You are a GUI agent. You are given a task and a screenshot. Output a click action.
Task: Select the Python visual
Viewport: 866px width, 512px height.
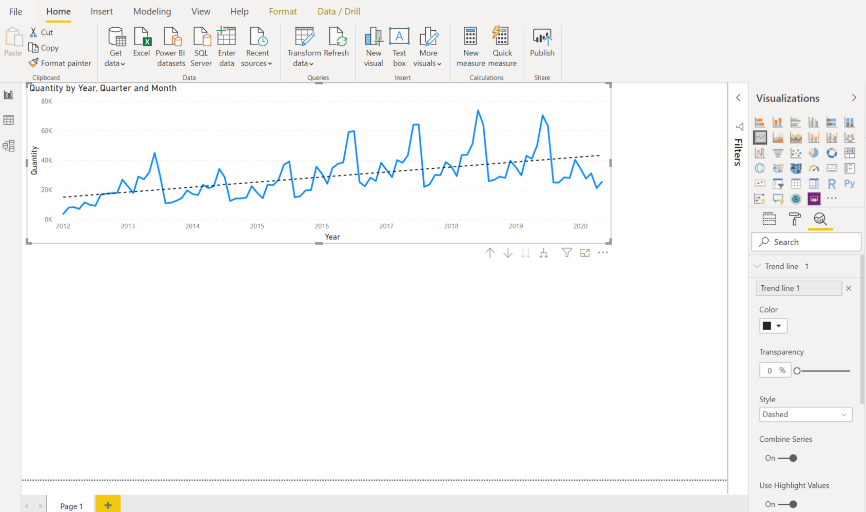[x=849, y=184]
